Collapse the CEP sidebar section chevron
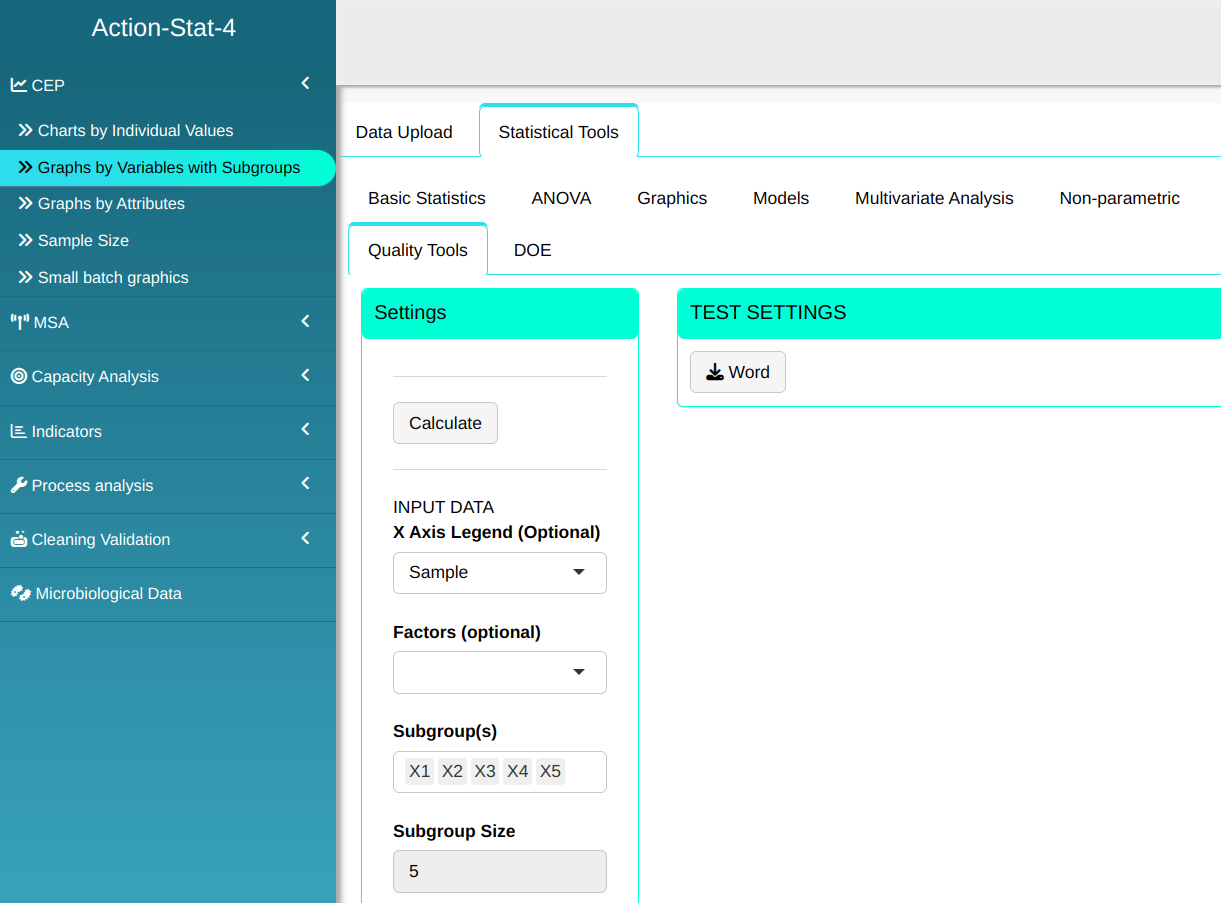The image size is (1221, 903). coord(306,84)
